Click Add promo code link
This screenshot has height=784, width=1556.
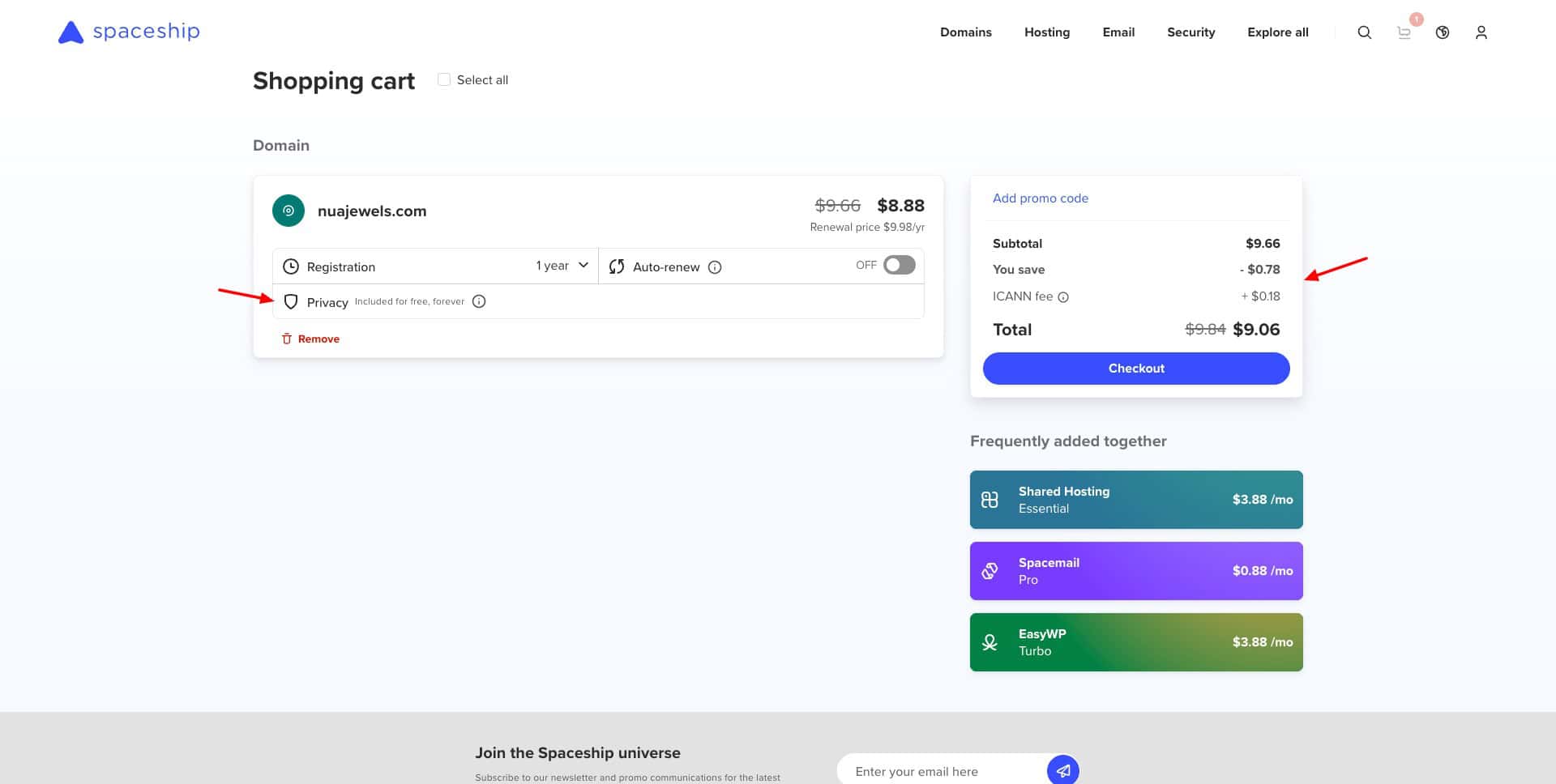[x=1040, y=198]
